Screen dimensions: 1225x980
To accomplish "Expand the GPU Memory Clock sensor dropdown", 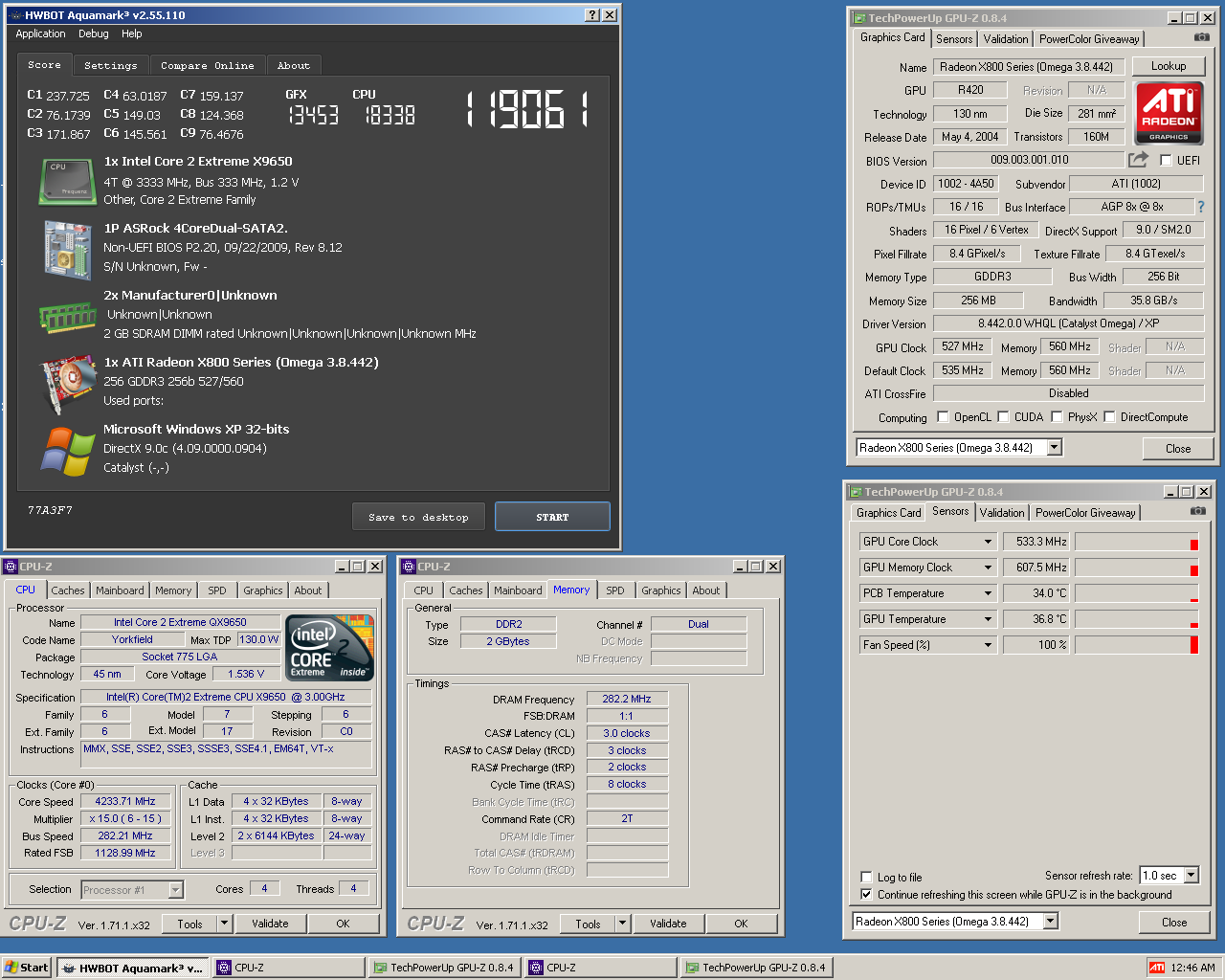I will point(988,568).
